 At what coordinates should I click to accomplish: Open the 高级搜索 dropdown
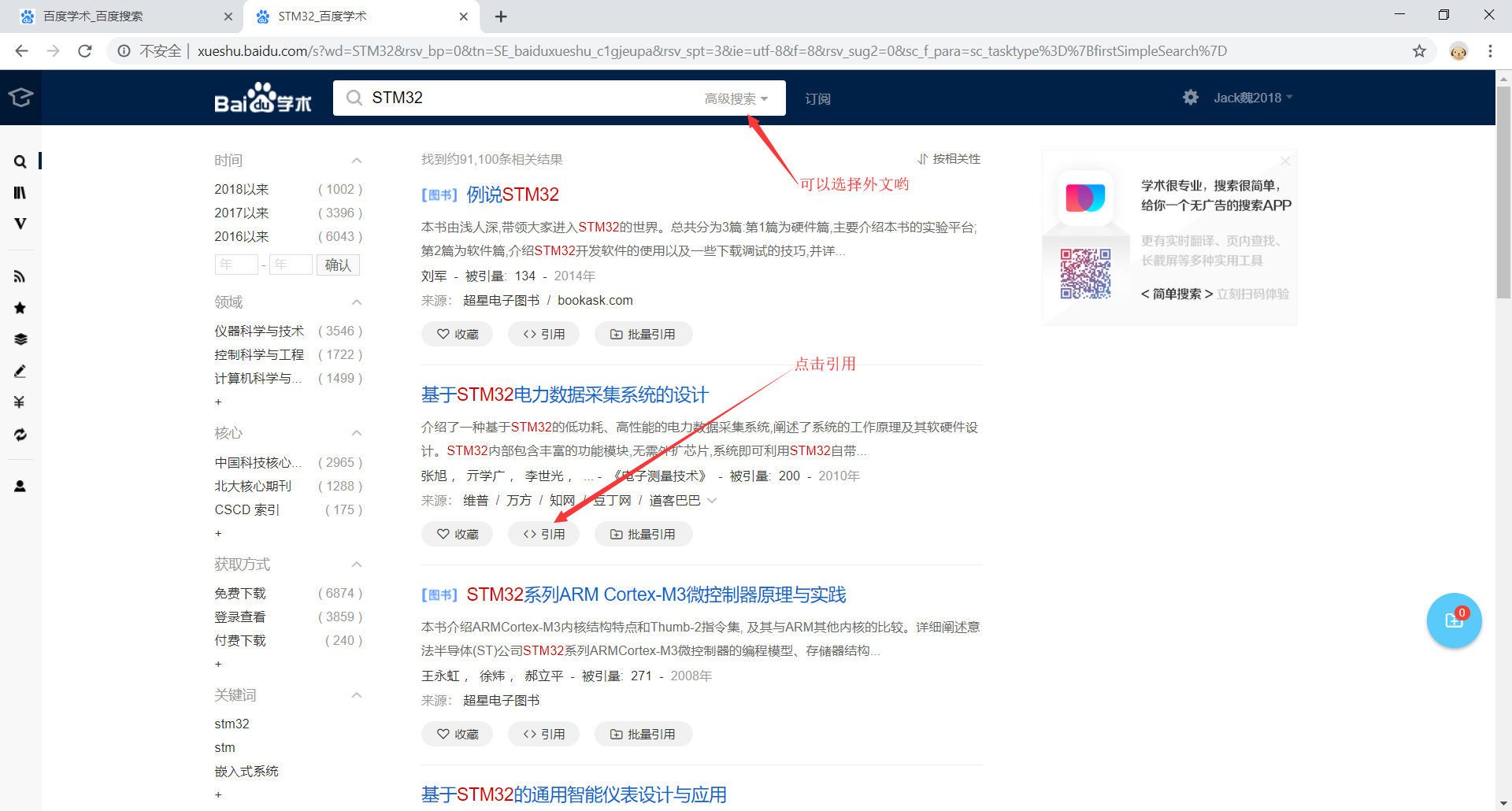(736, 98)
